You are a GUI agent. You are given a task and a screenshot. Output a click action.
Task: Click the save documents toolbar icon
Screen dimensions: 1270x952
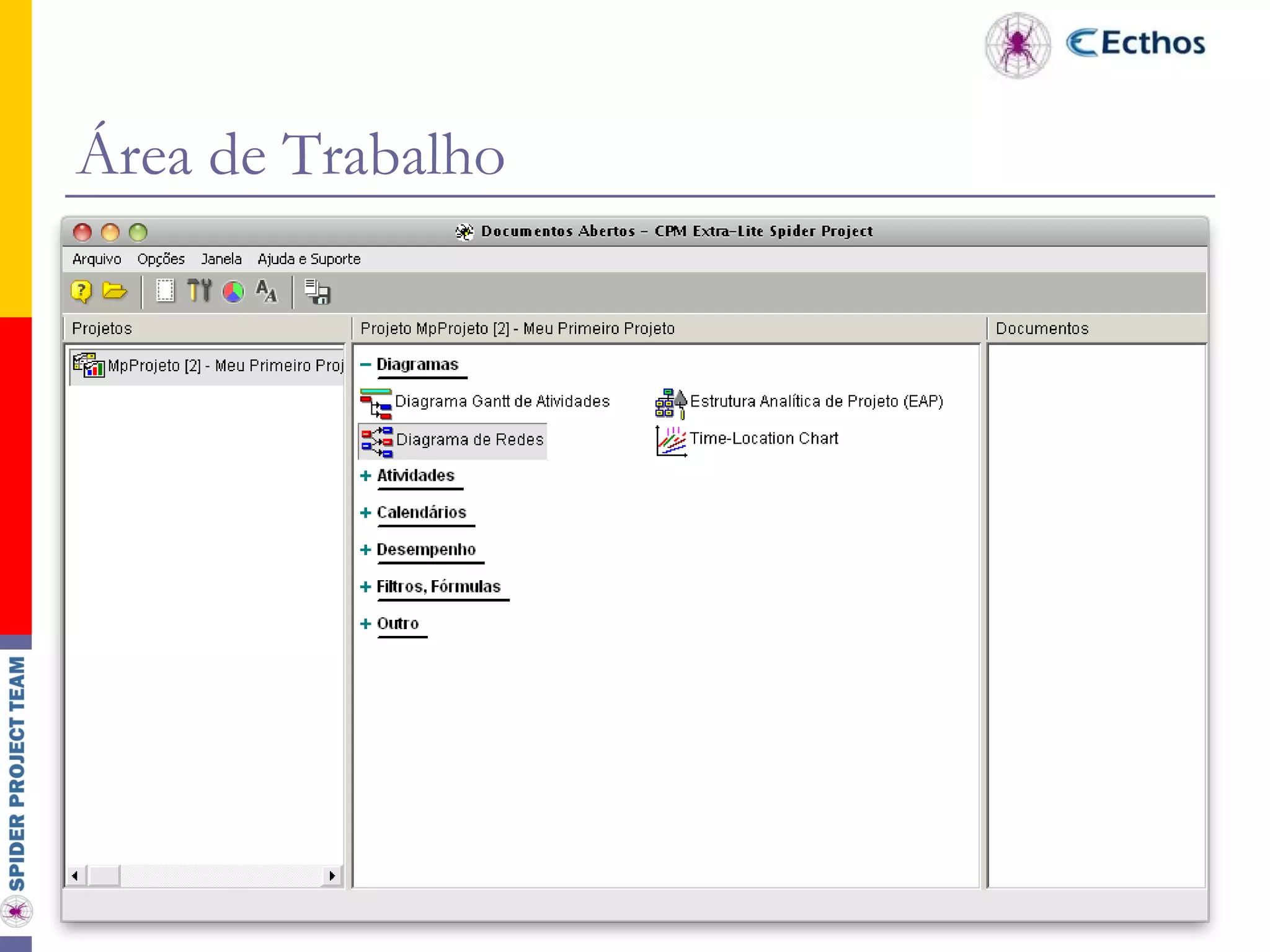(x=317, y=292)
